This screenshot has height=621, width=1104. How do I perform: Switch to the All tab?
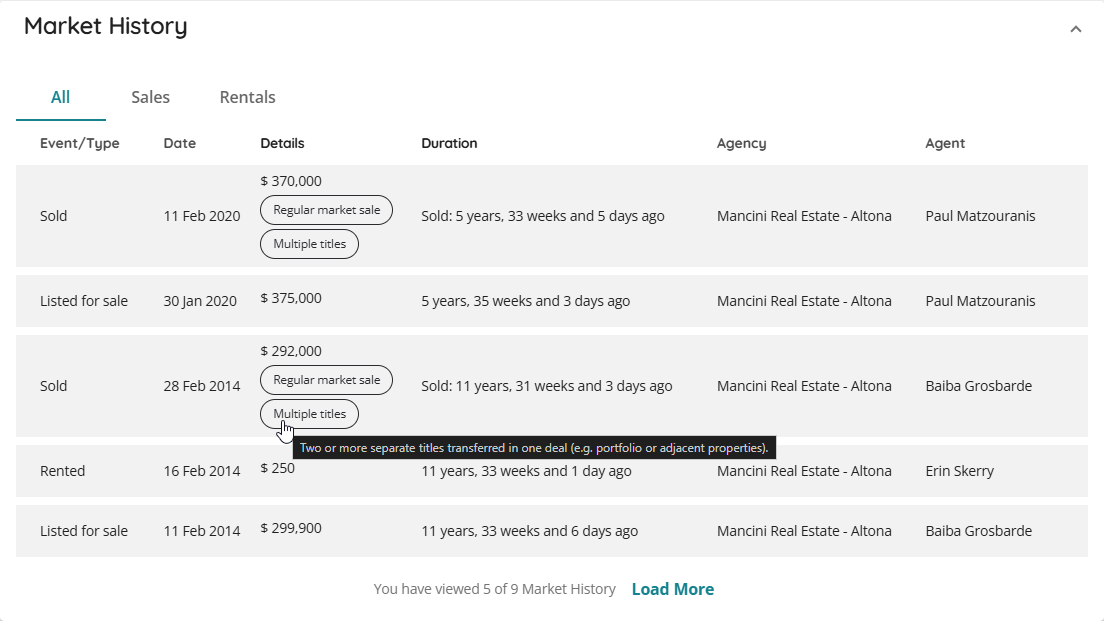tap(60, 97)
